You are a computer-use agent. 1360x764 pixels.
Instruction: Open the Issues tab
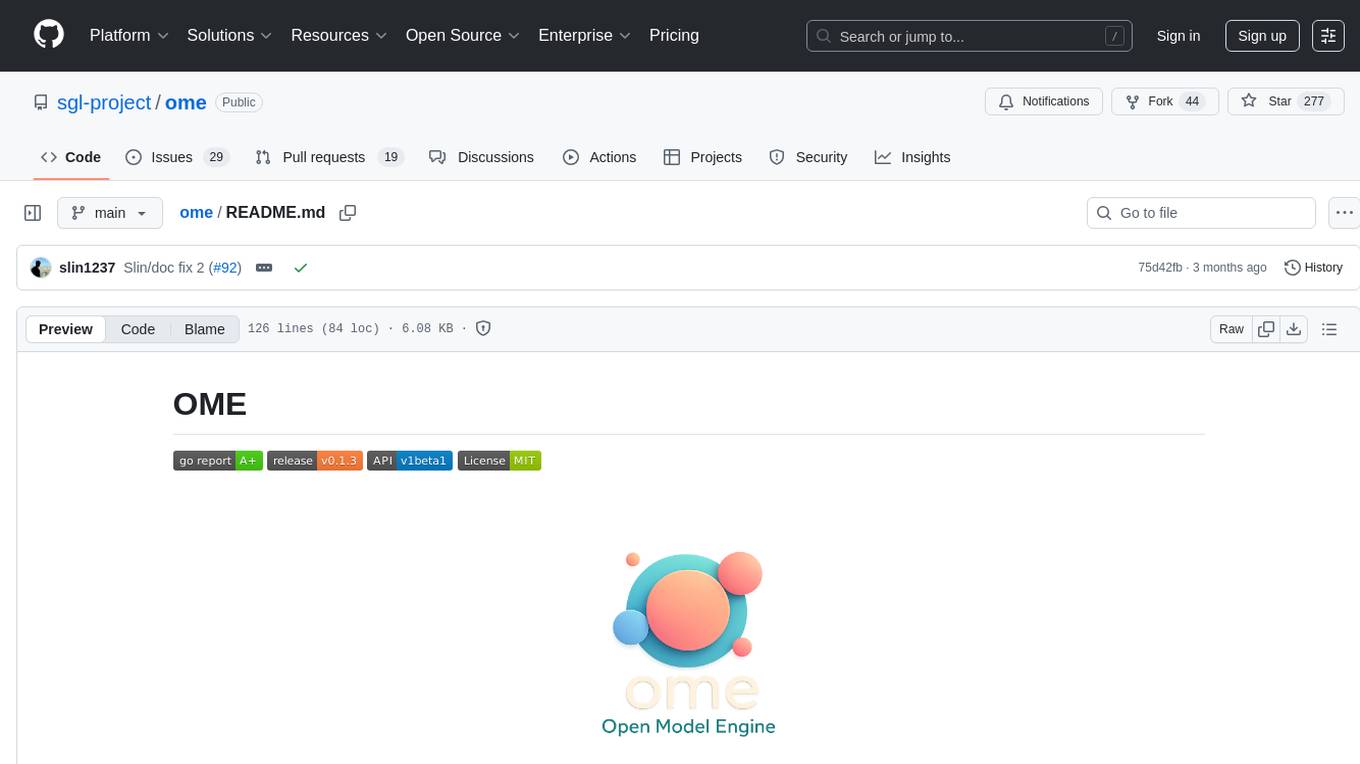[177, 157]
